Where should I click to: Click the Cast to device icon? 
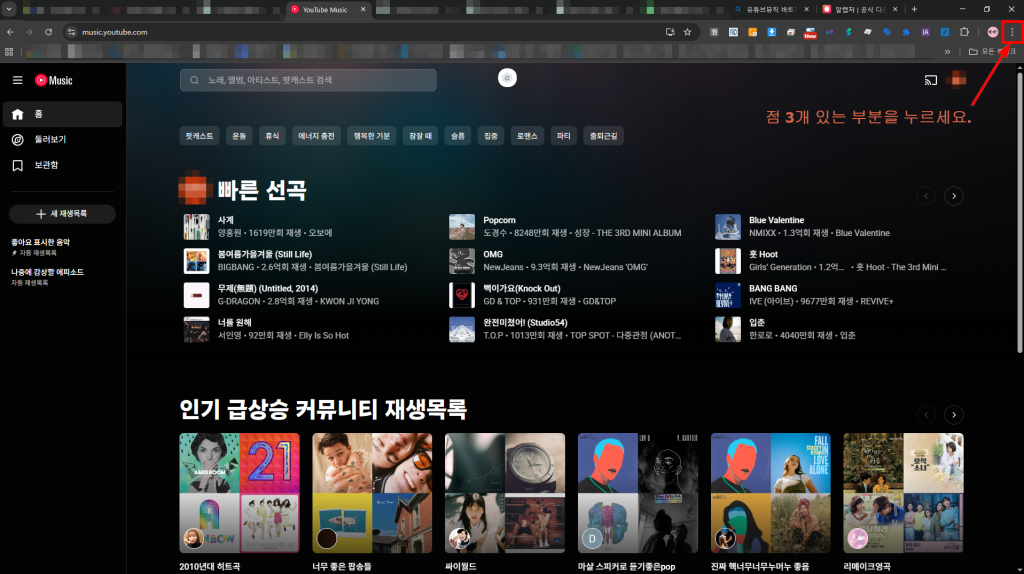tap(931, 80)
